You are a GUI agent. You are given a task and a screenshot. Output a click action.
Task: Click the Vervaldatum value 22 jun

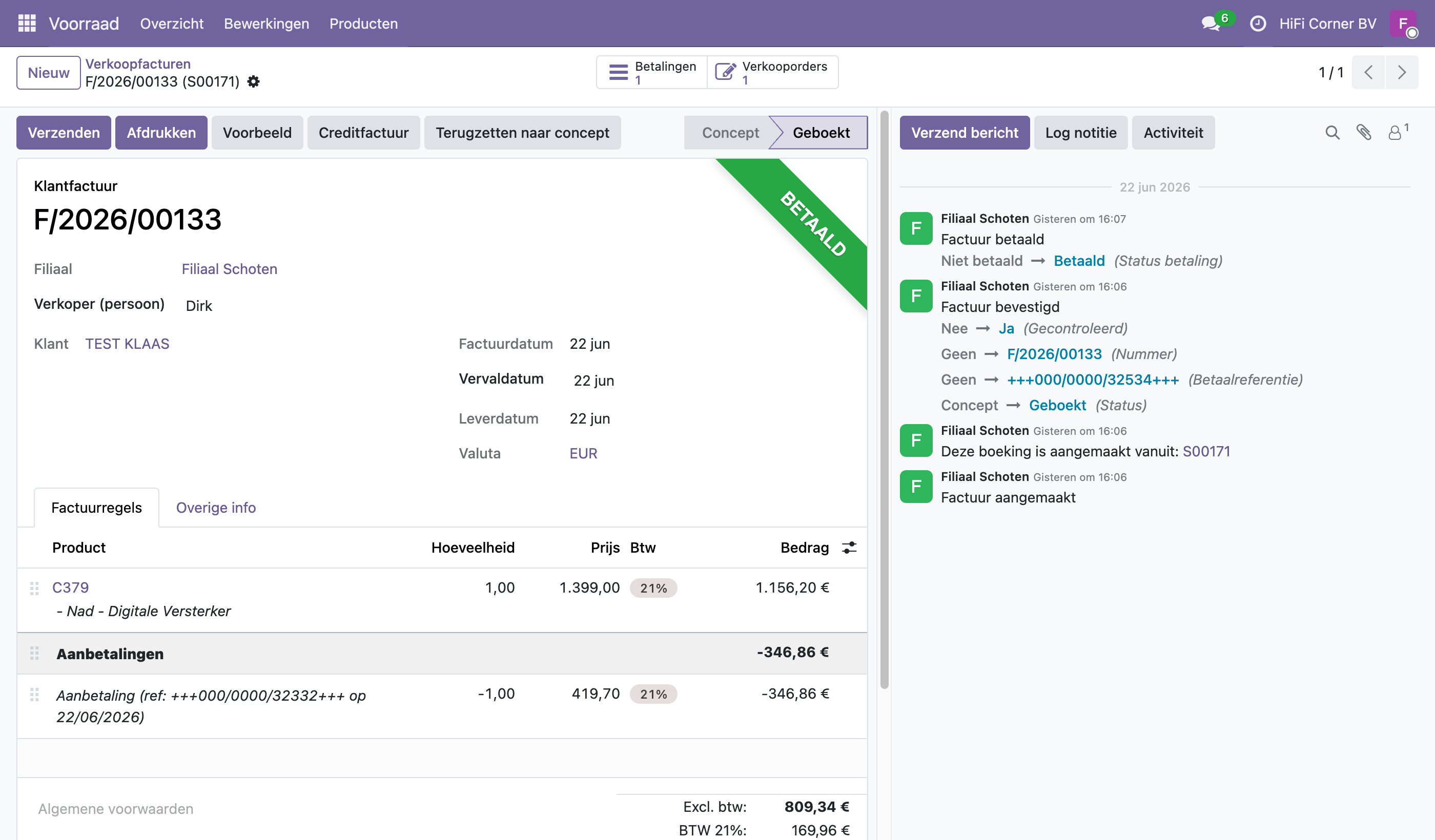pyautogui.click(x=593, y=380)
